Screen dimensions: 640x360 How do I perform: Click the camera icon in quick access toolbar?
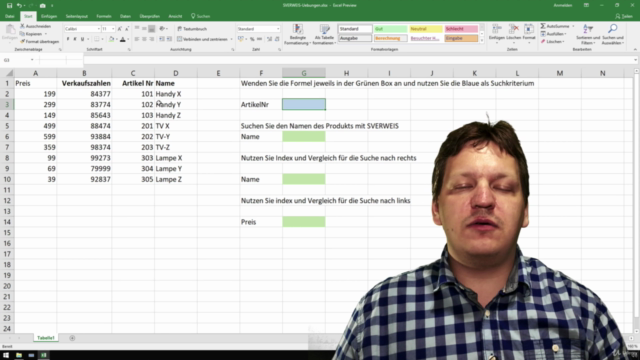pos(42,6)
